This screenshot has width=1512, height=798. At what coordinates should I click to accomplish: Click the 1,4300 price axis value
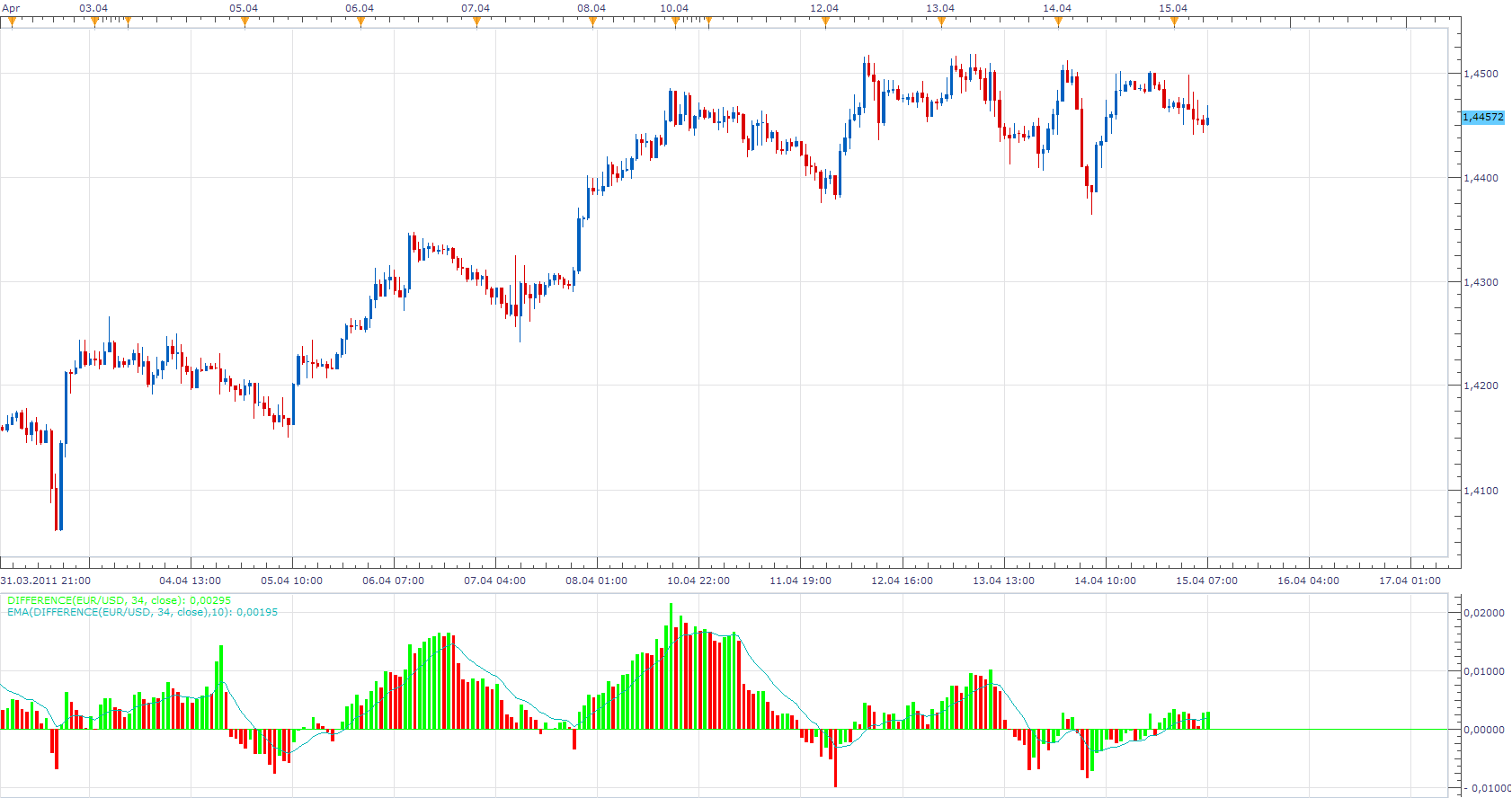[x=1481, y=282]
